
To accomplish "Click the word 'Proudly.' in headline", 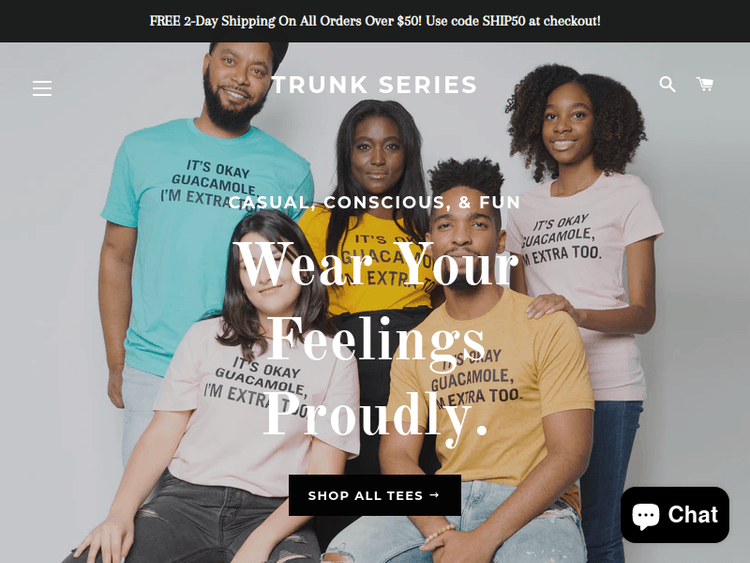I will [375, 413].
